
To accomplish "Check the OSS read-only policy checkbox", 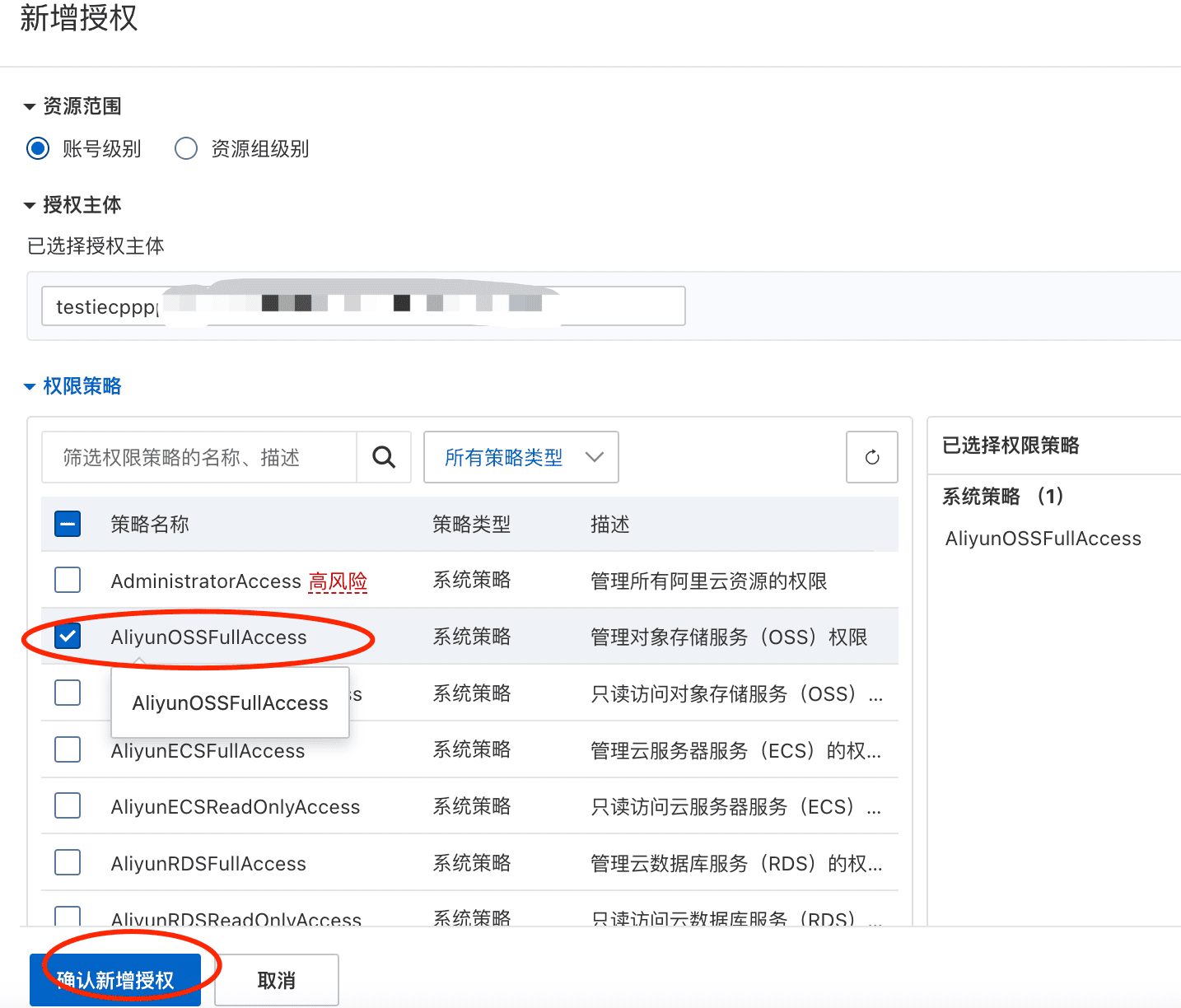I will coord(68,693).
